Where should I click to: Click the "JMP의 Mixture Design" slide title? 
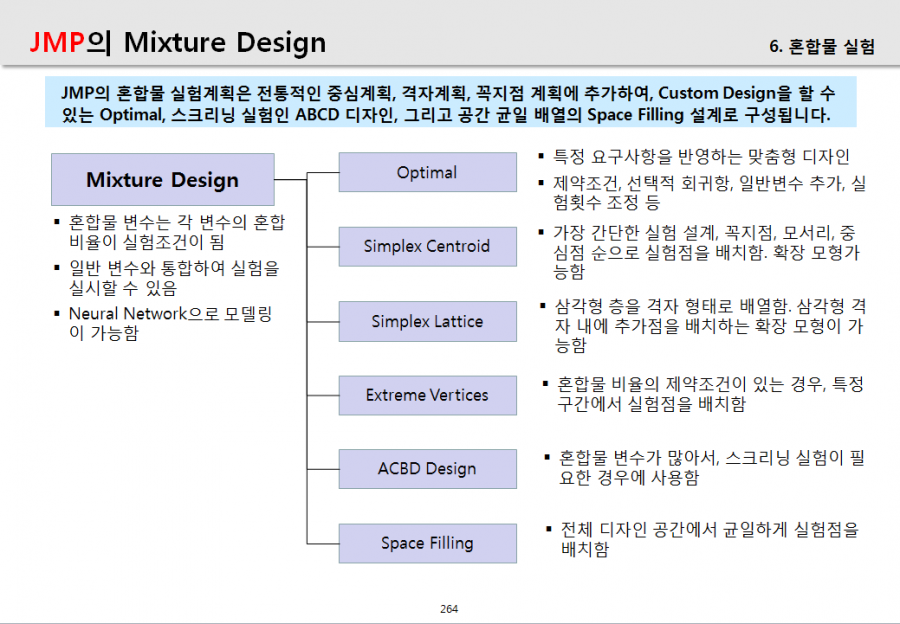coord(177,42)
